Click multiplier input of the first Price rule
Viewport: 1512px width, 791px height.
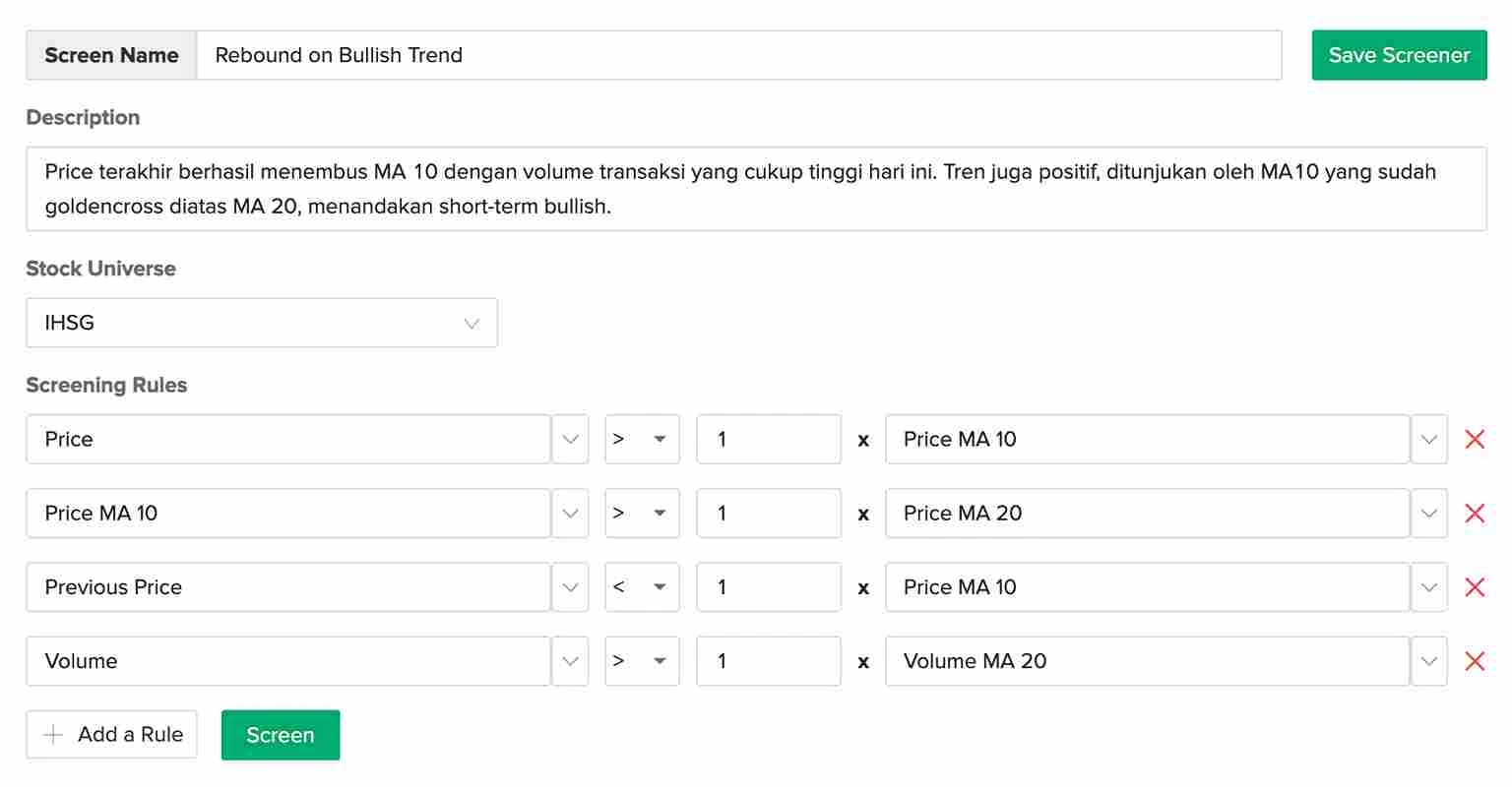click(x=768, y=440)
